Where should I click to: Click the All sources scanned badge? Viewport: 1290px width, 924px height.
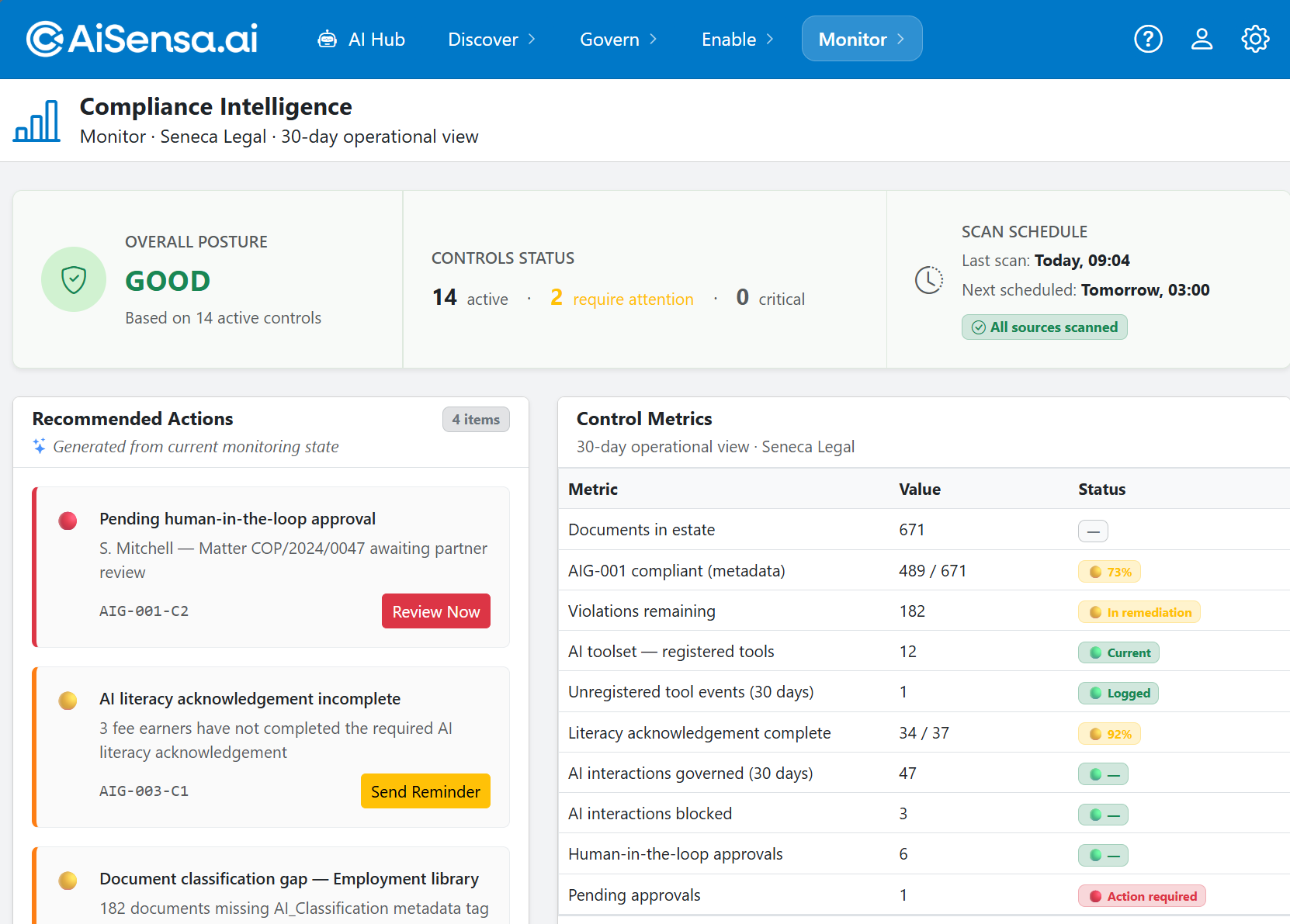pyautogui.click(x=1045, y=327)
